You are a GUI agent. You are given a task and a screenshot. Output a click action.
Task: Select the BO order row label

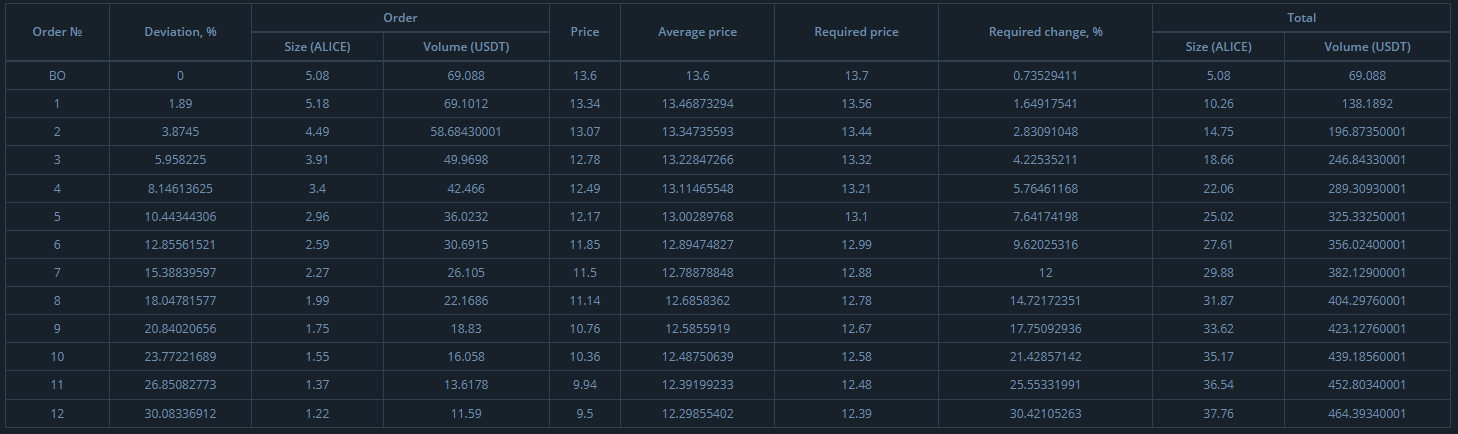[57, 76]
